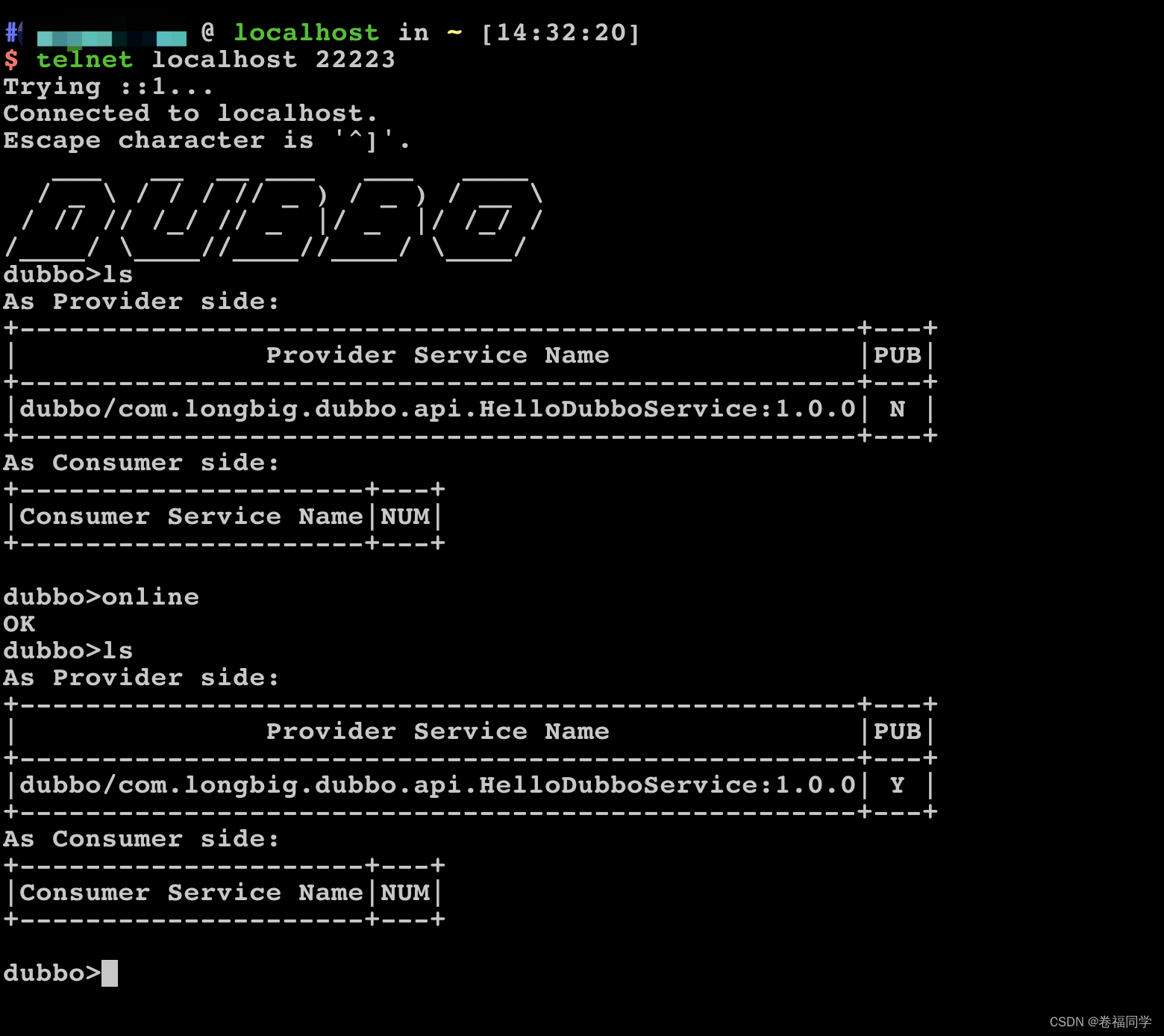1164x1036 pixels.
Task: Click the timestamp '[14:32:20]'
Action: 560,33
